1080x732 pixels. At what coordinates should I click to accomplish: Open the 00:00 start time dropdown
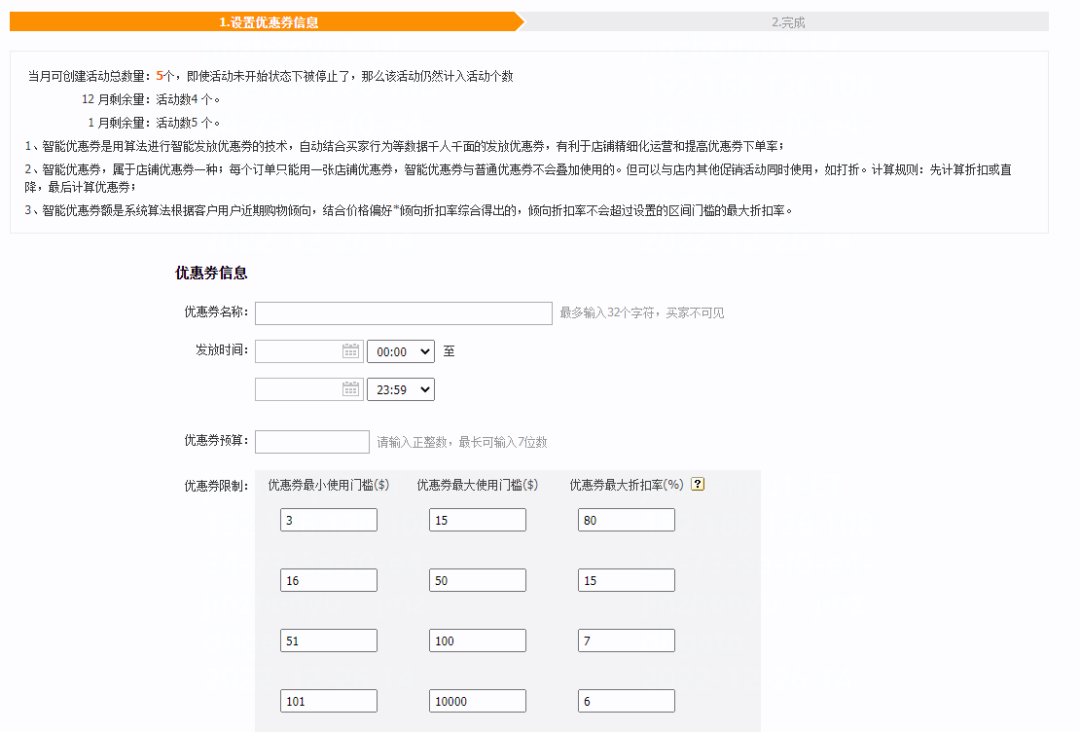(x=400, y=351)
